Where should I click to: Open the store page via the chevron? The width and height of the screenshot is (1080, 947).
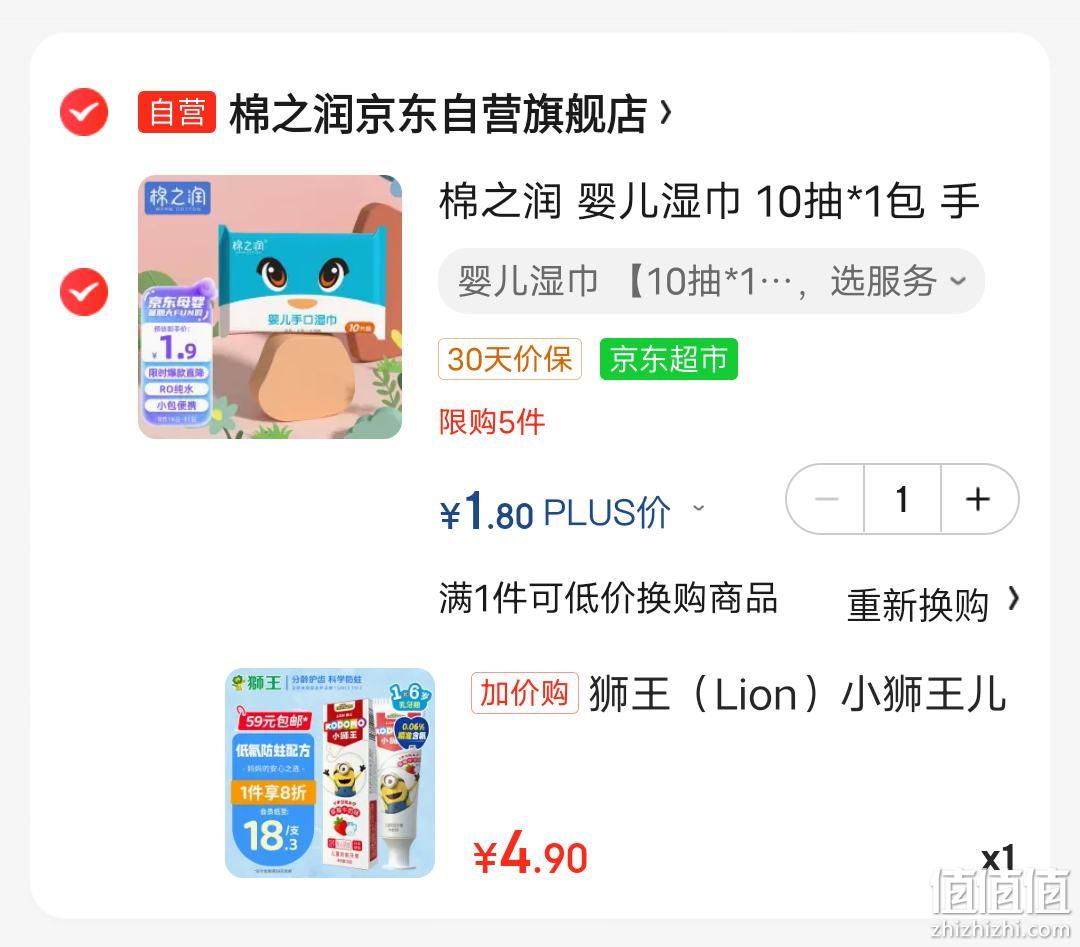[665, 112]
